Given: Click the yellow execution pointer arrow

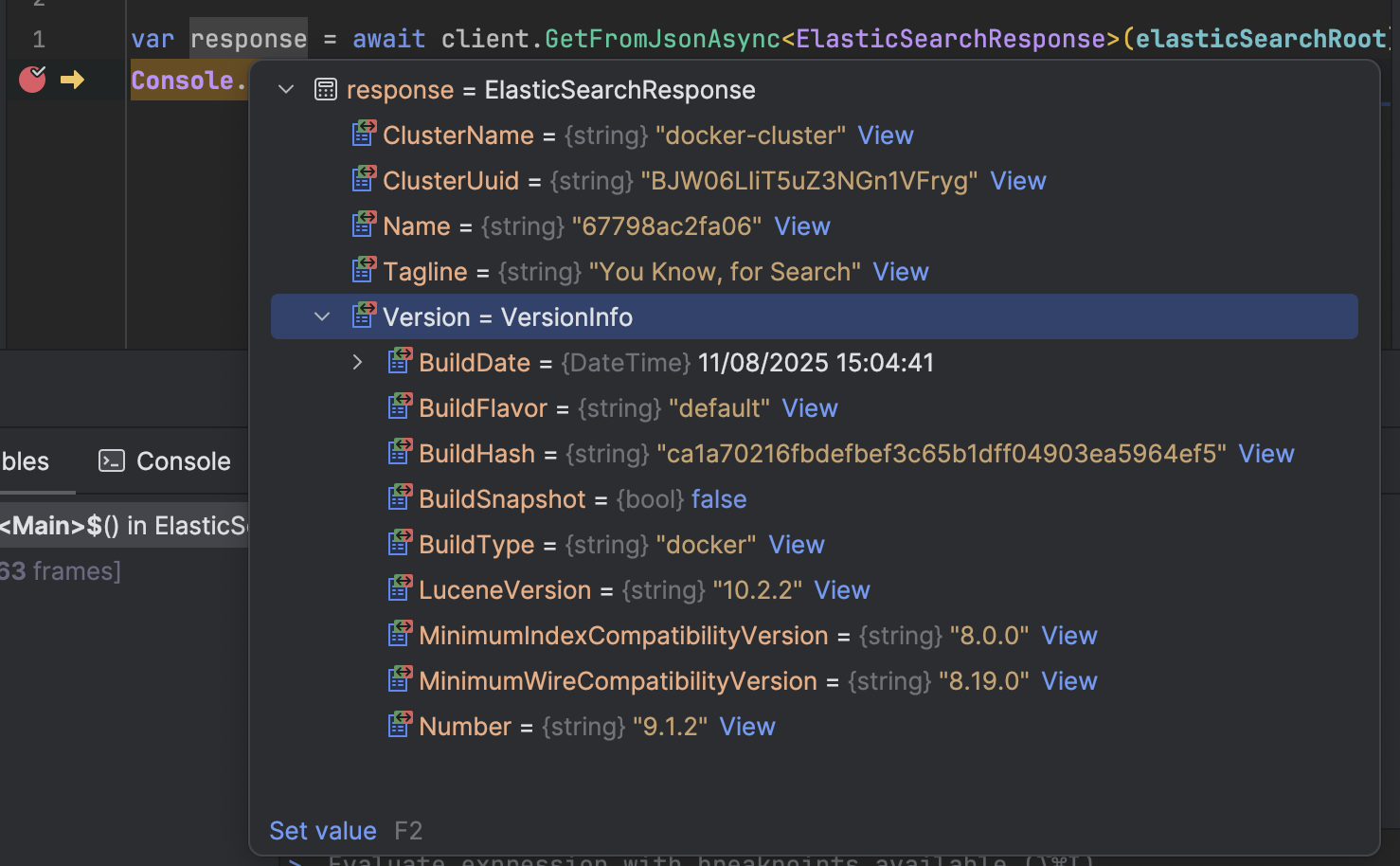Looking at the screenshot, I should coord(71,80).
